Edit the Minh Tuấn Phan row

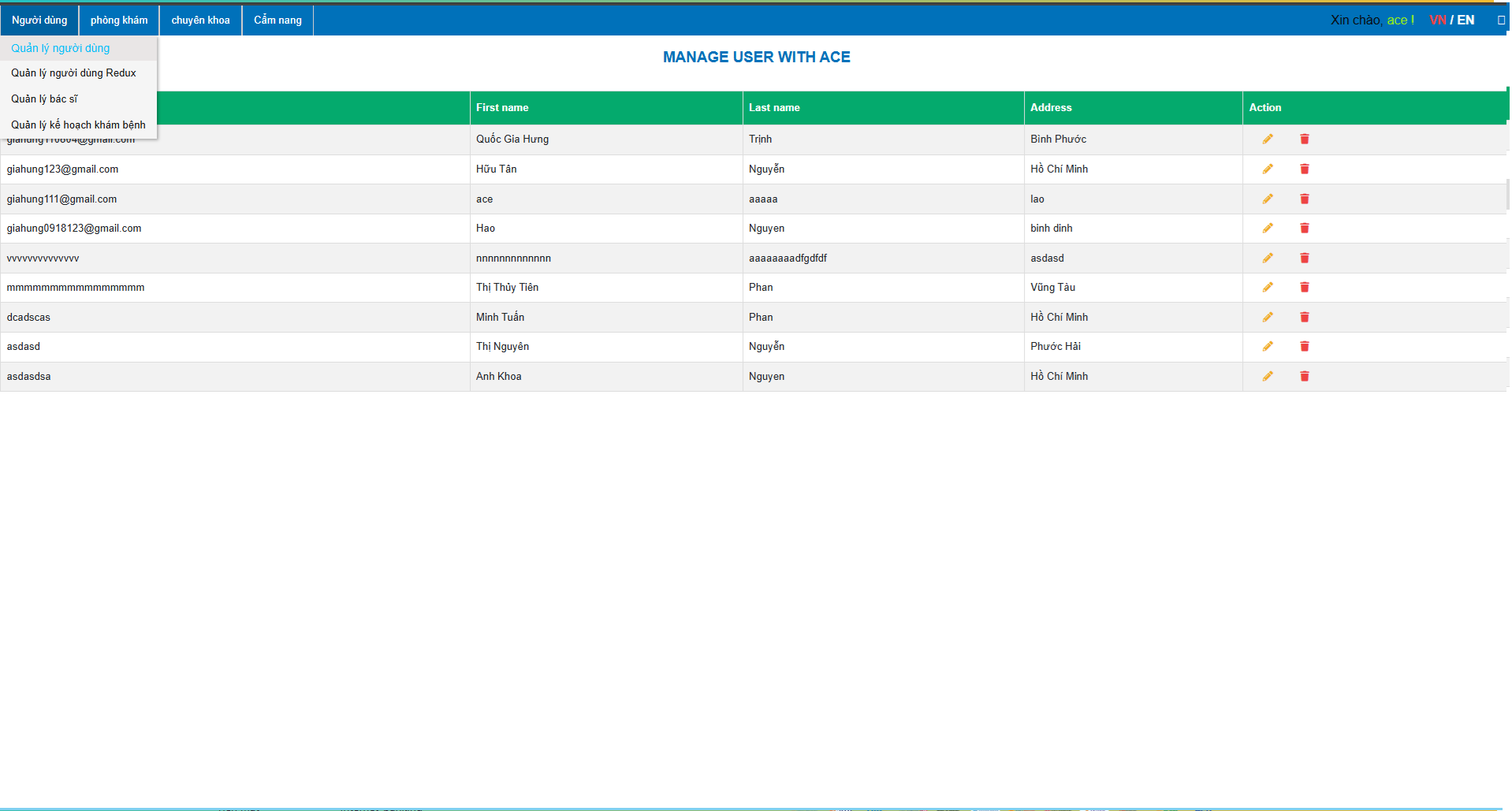click(x=1268, y=318)
